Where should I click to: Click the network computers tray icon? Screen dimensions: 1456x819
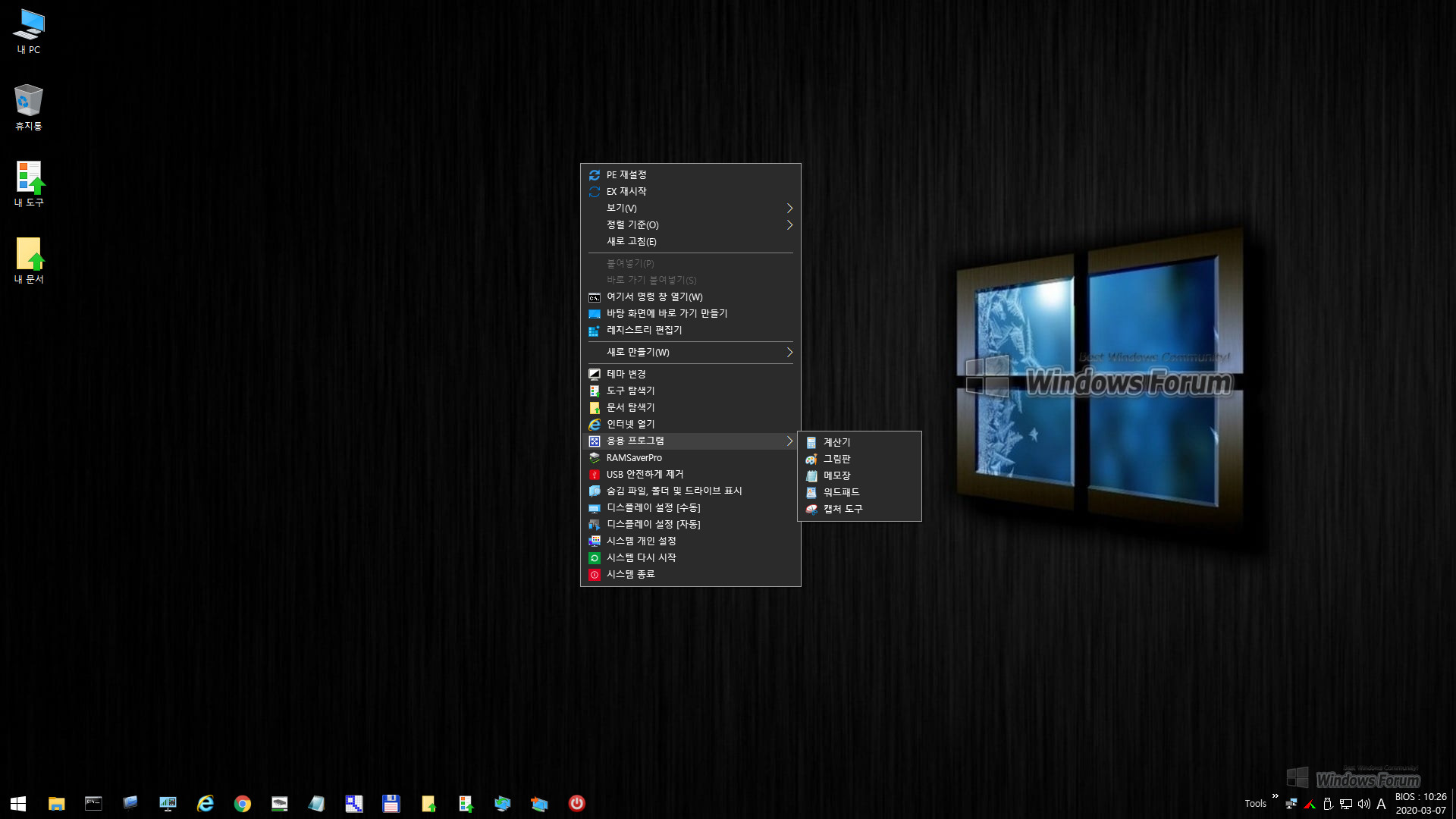click(x=1291, y=804)
